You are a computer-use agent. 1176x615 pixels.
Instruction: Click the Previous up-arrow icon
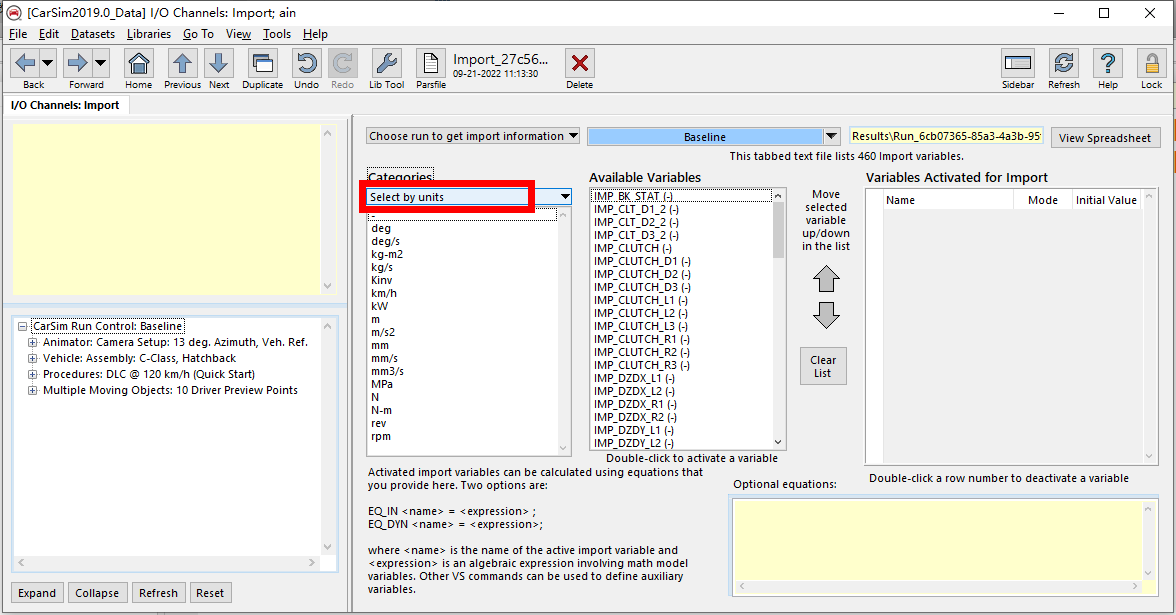(x=182, y=63)
